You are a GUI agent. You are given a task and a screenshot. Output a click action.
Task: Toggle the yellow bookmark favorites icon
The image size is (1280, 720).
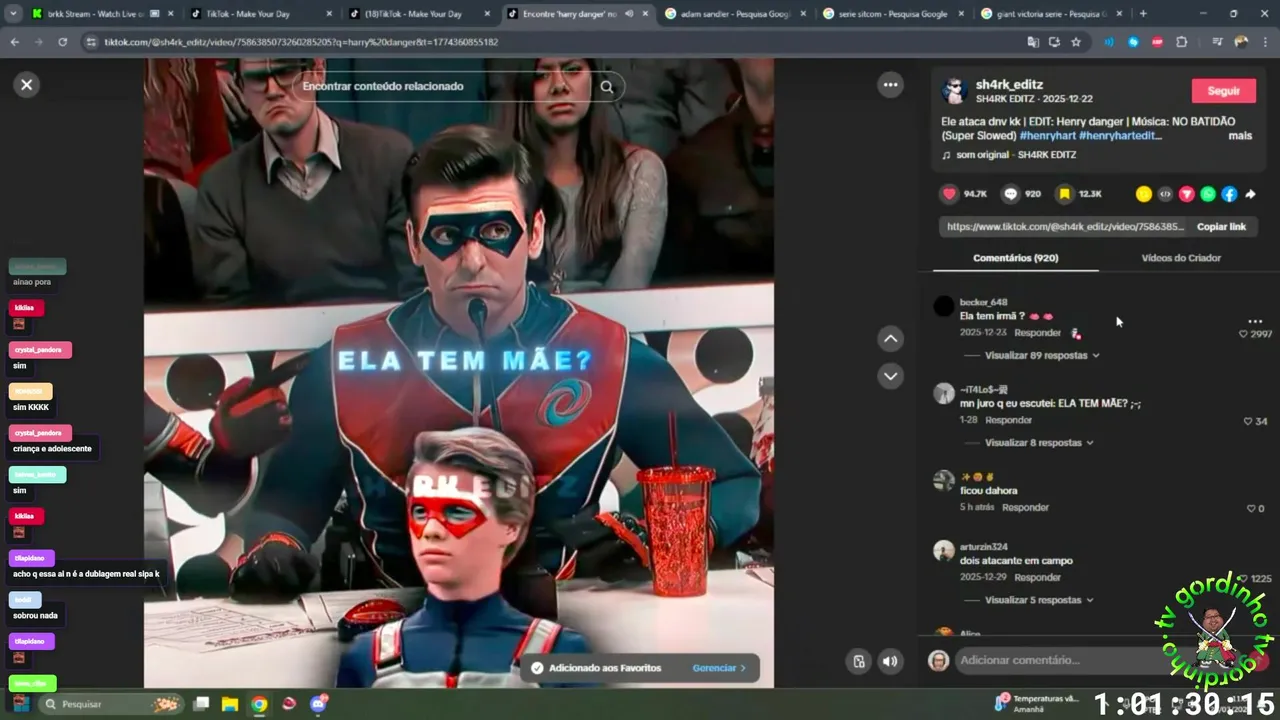click(1065, 194)
